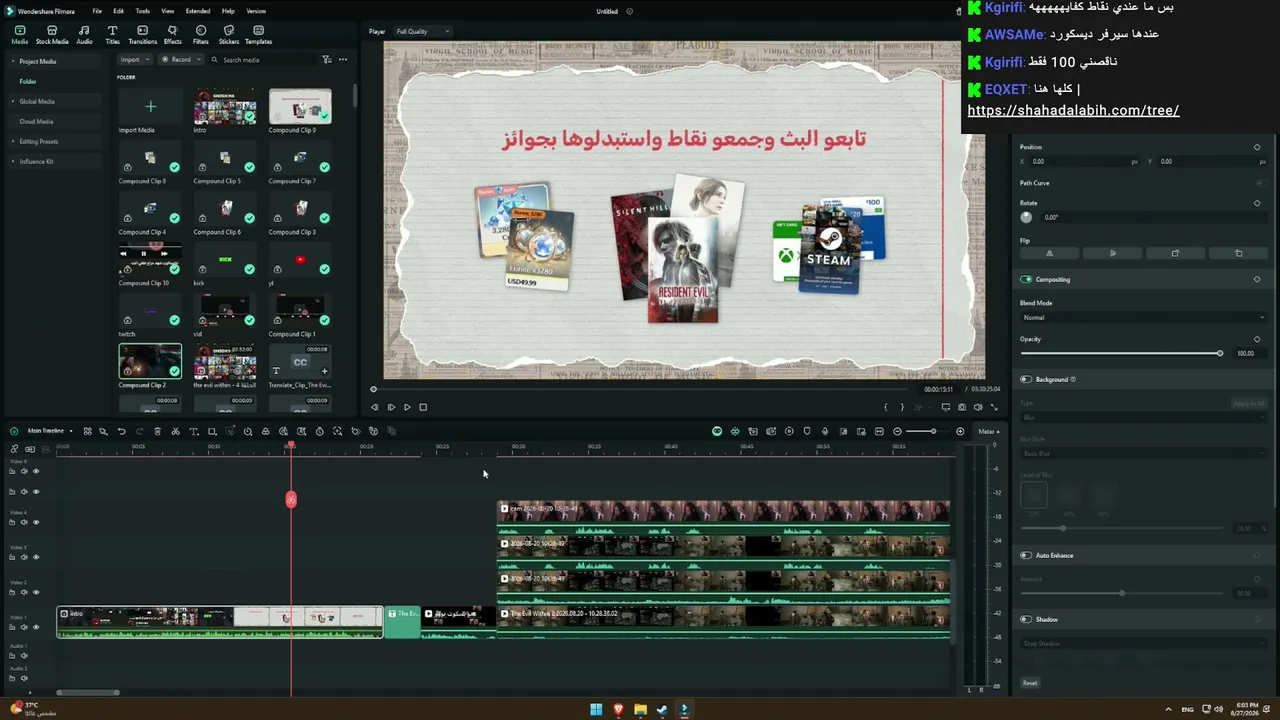This screenshot has width=1280, height=720.
Task: Open the Blend Mode Normal dropdown
Action: (1143, 318)
